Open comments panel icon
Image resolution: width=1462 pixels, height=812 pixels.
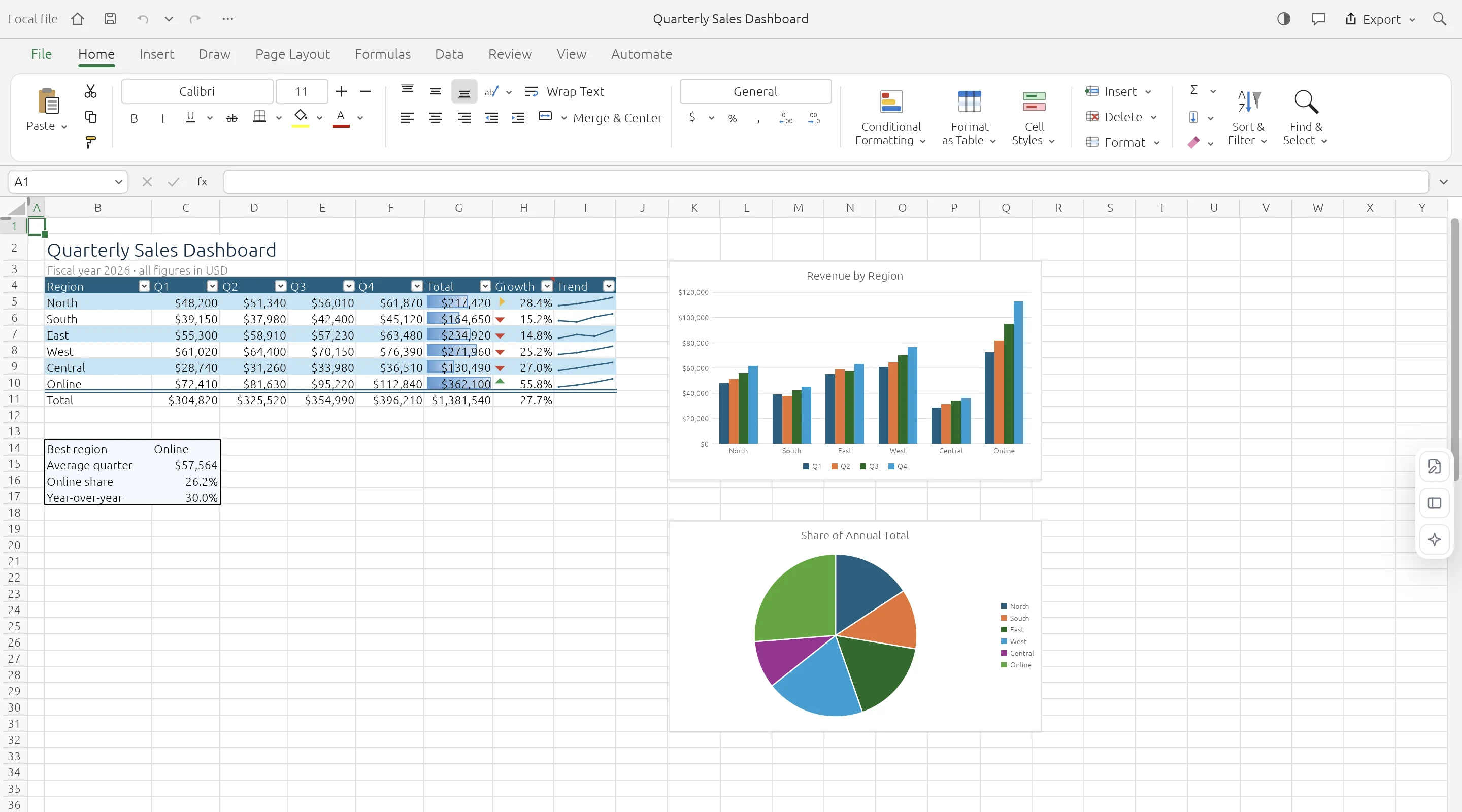coord(1318,19)
